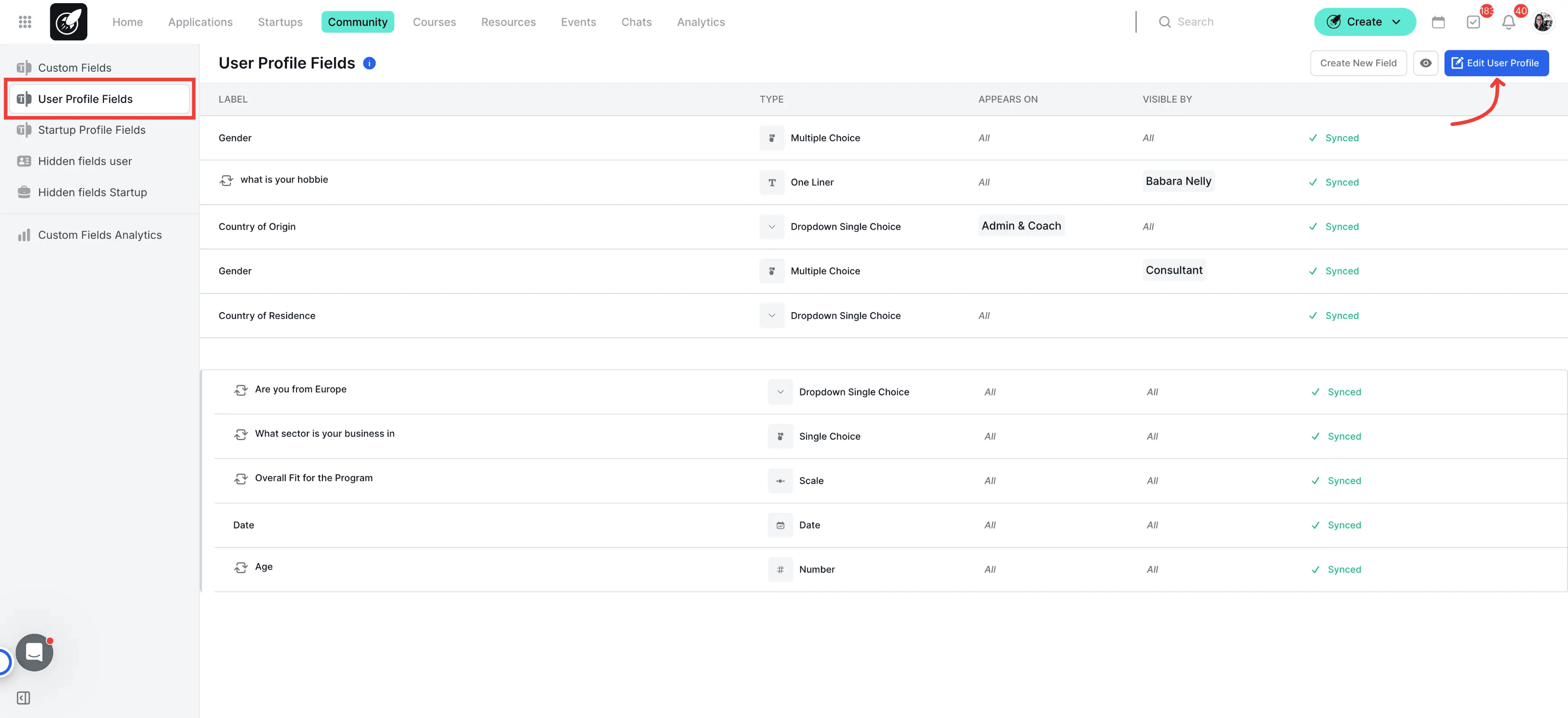Click sync icon beside Age
1568x718 pixels.
coord(241,568)
